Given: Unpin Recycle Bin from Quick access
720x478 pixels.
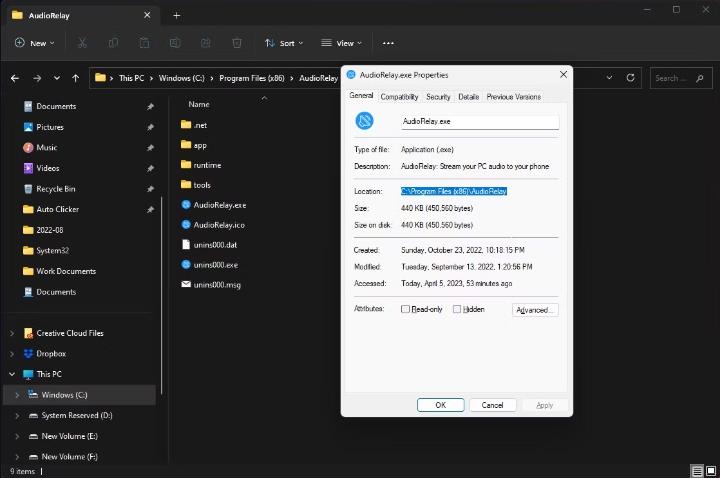Looking at the screenshot, I should pyautogui.click(x=150, y=189).
